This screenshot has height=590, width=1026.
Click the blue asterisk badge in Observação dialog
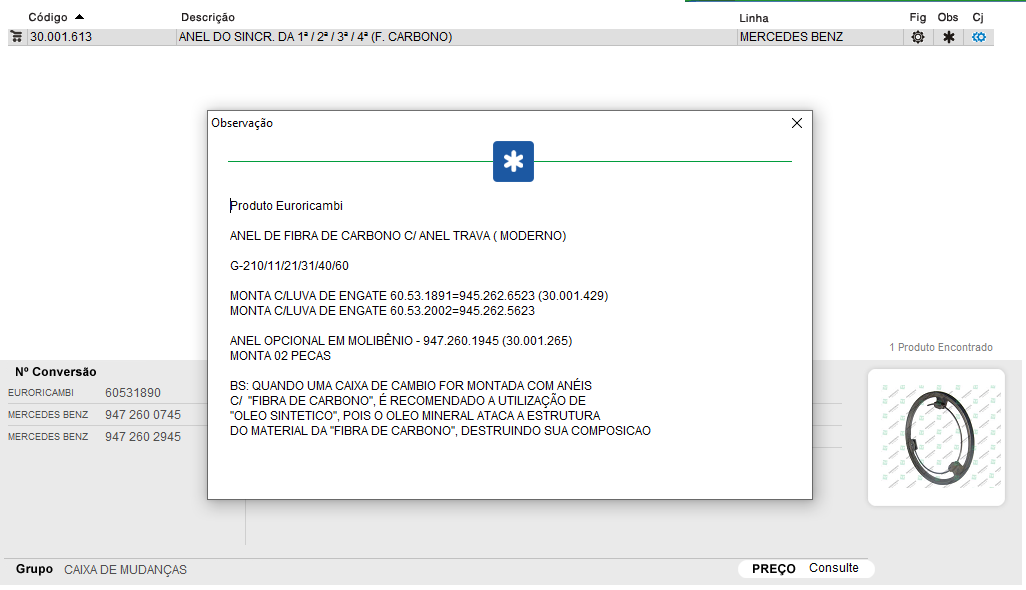(x=513, y=162)
